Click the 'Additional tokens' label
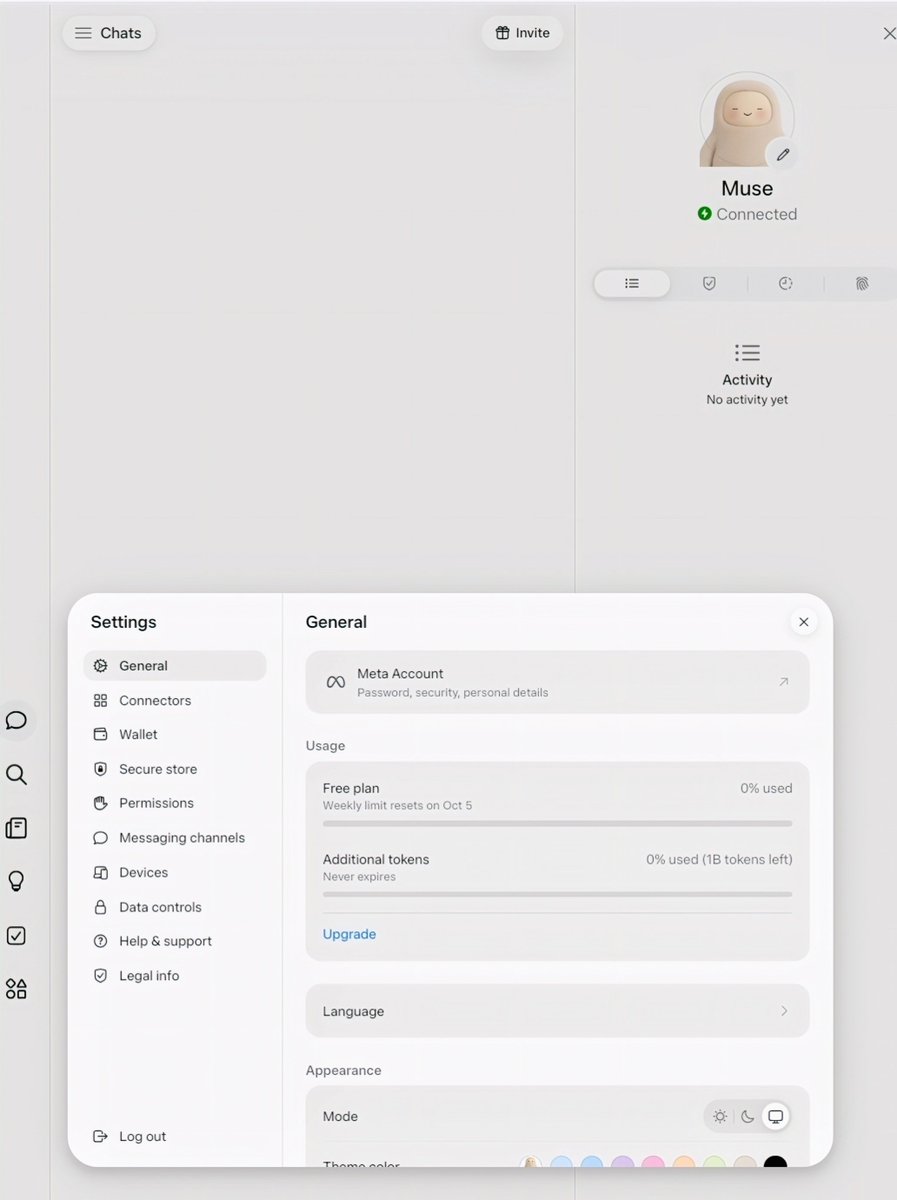Image resolution: width=897 pixels, height=1200 pixels. pyautogui.click(x=376, y=859)
